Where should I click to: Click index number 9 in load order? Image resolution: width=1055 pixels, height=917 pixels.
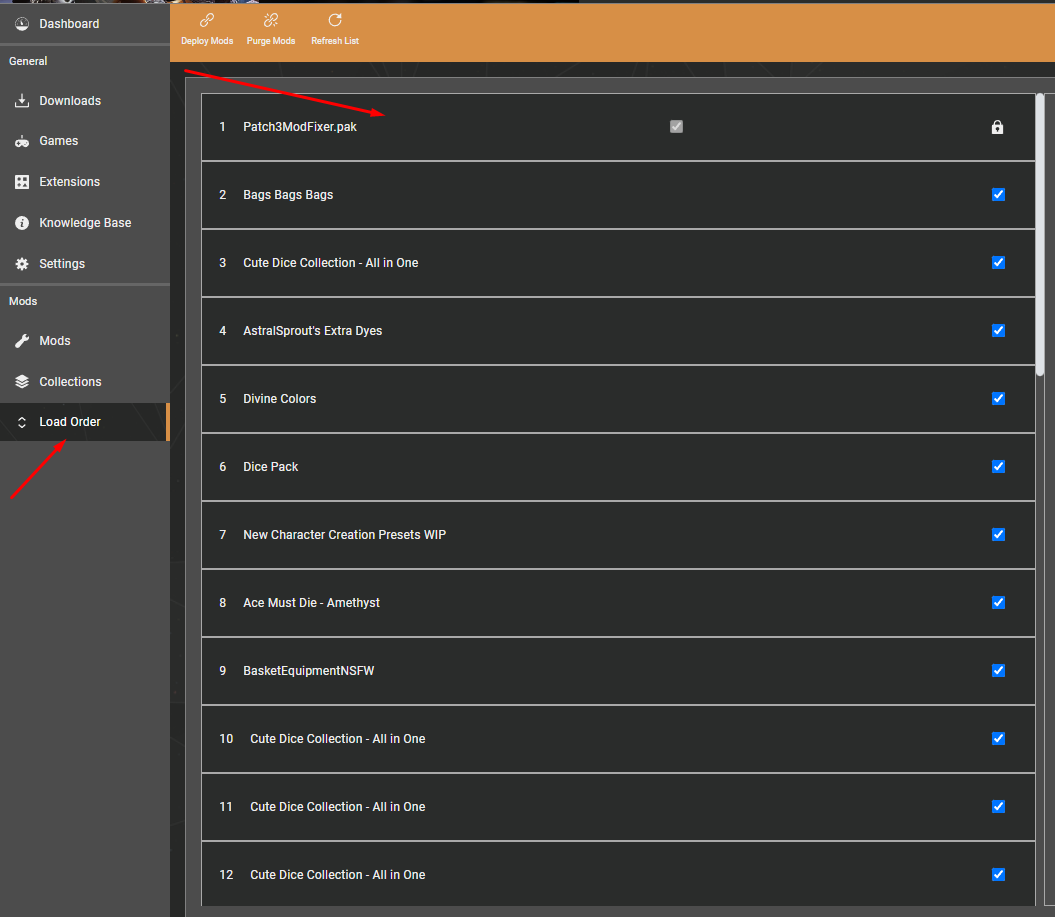223,670
